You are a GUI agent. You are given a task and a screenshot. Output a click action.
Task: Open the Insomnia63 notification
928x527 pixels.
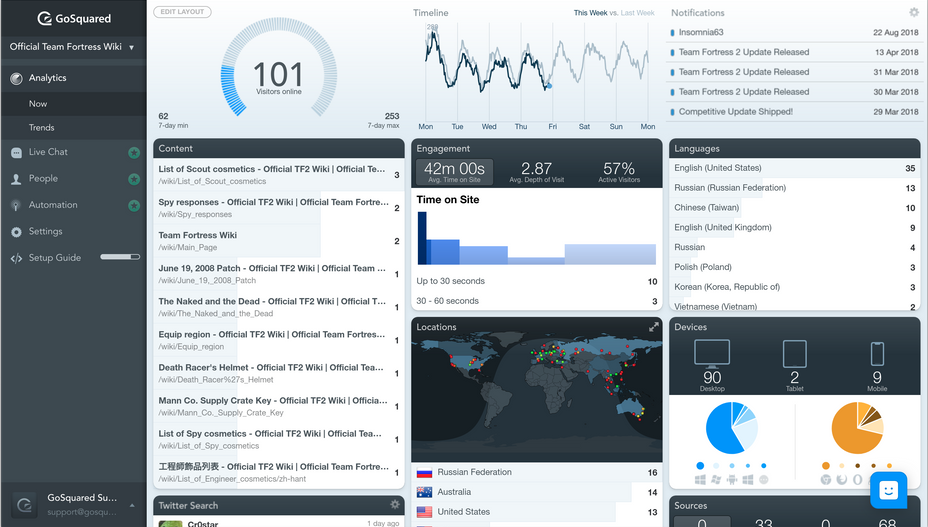[794, 33]
